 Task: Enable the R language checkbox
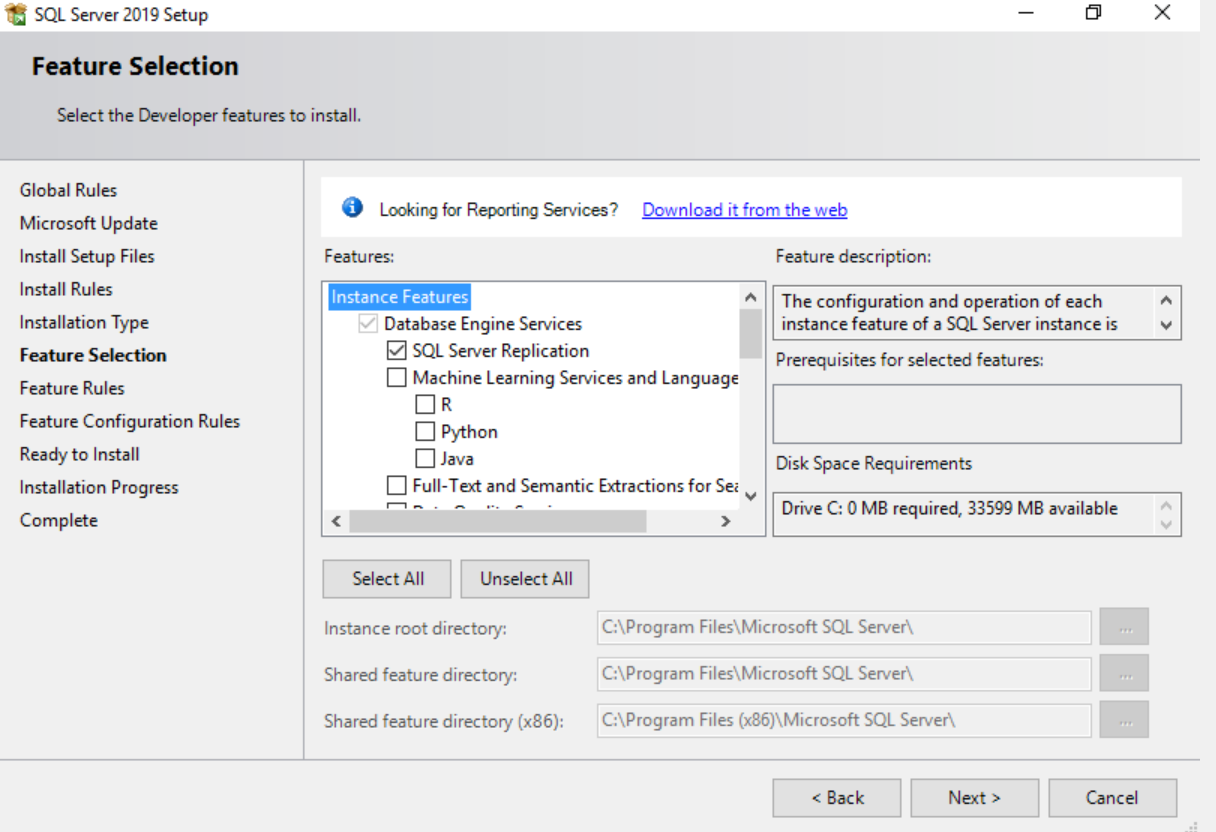pos(425,405)
